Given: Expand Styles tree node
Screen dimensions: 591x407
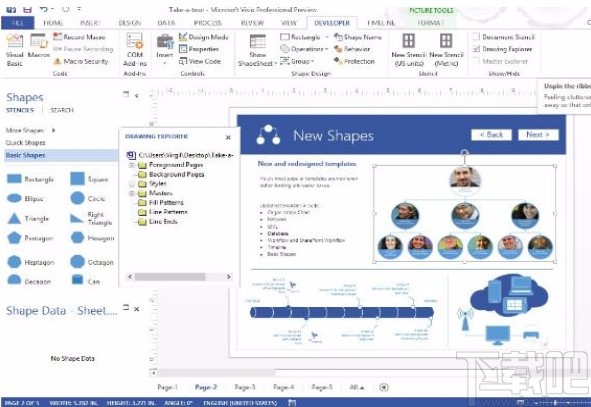Looking at the screenshot, I should point(132,184).
